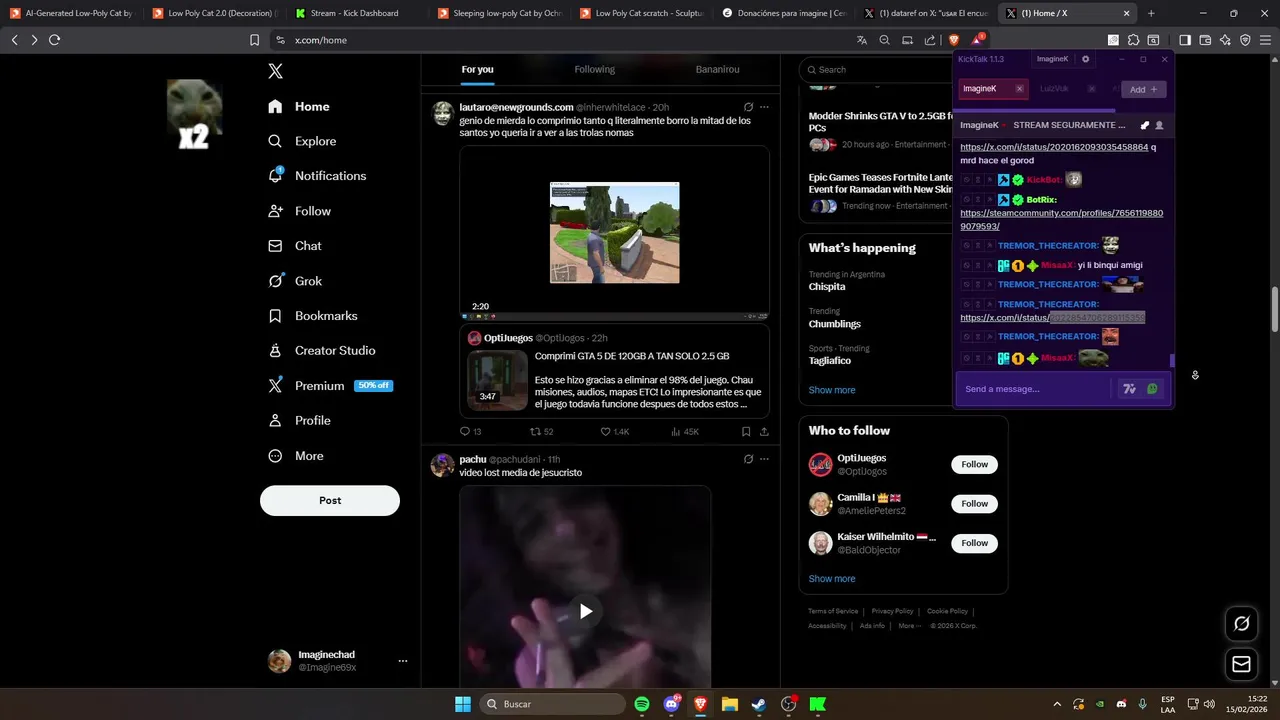Show more trends in What's happening
This screenshot has height=720, width=1280.
click(x=832, y=390)
